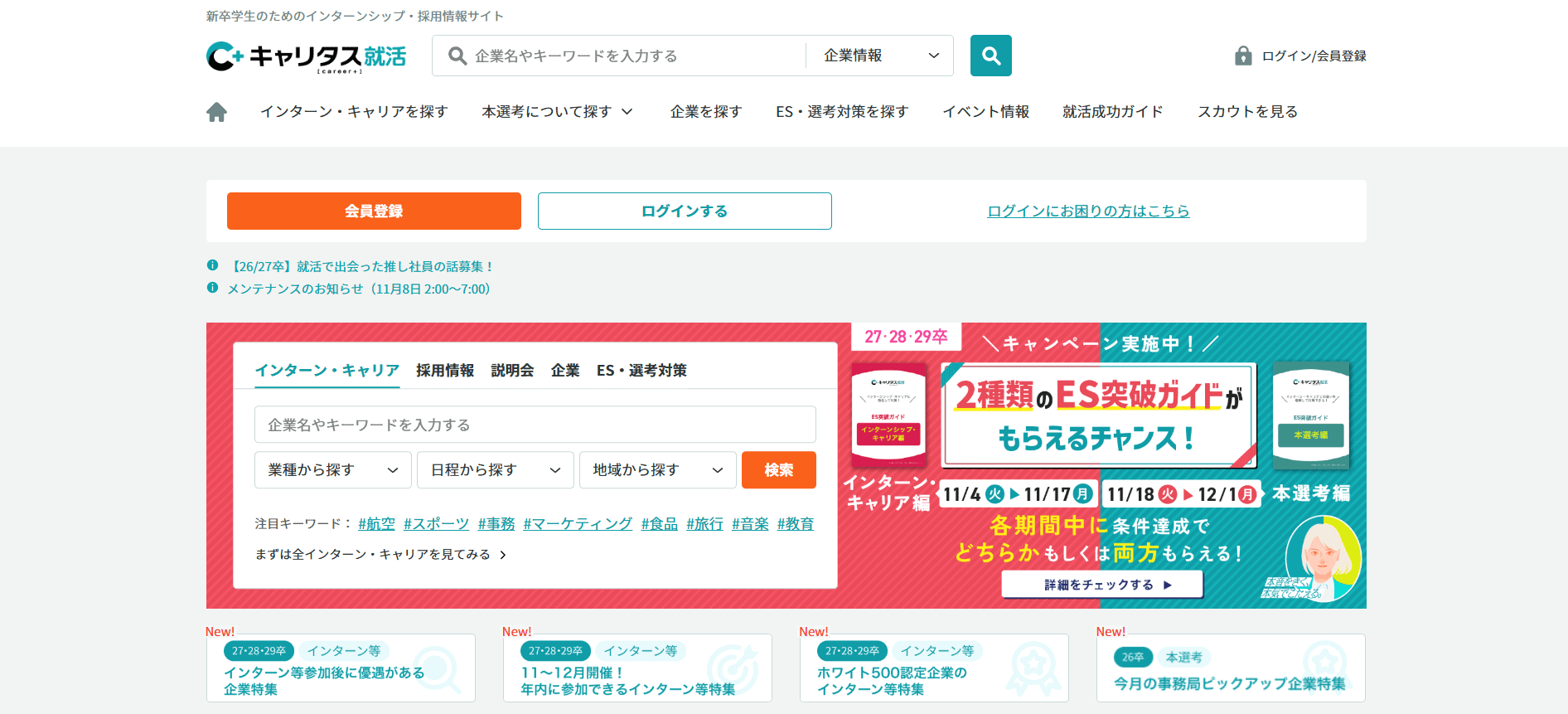Screen dimensions: 1568x714
Task: Switch to the 説明会 tab
Action: point(512,371)
